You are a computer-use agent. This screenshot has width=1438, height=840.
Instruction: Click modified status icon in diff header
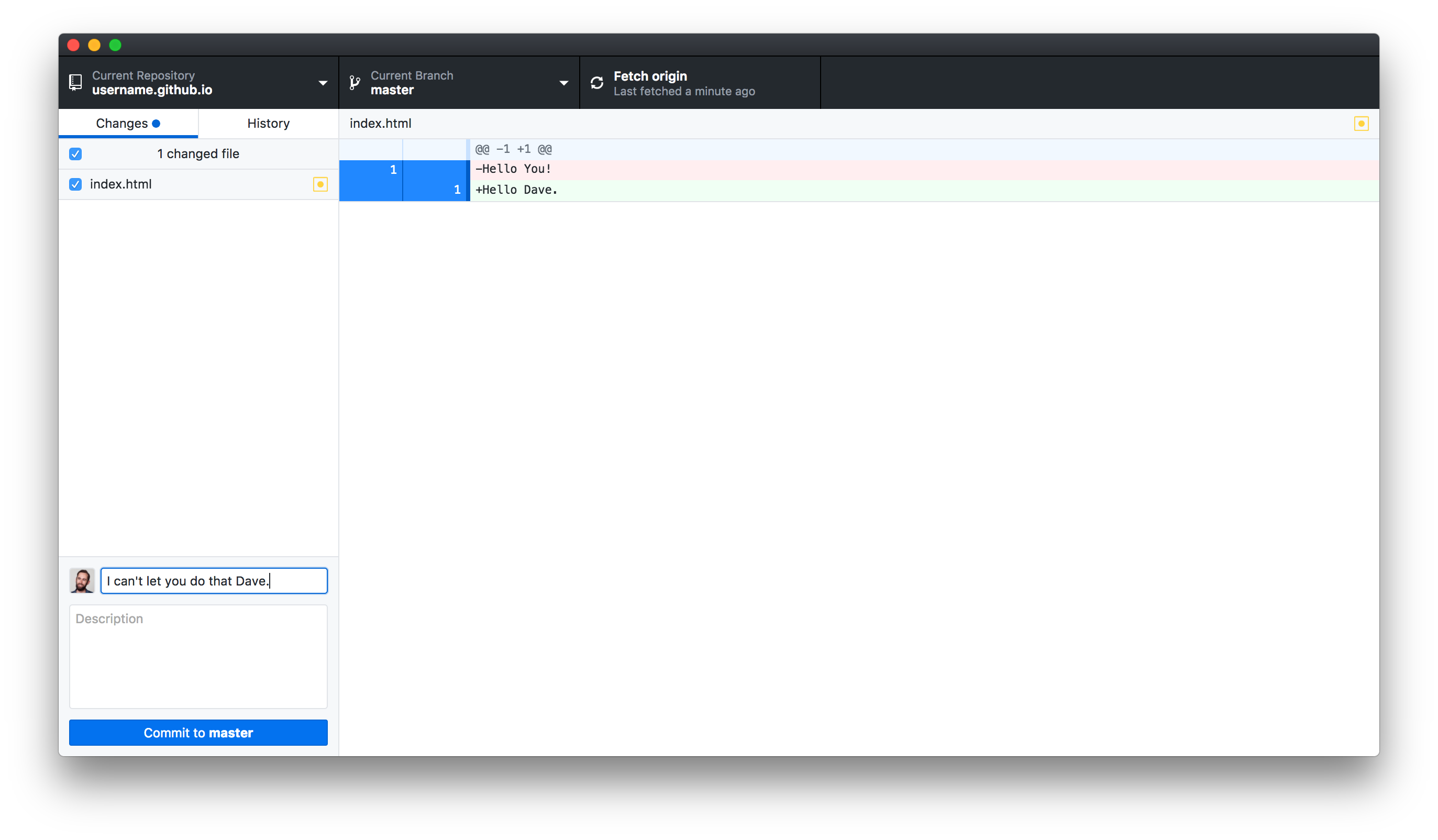[1361, 124]
